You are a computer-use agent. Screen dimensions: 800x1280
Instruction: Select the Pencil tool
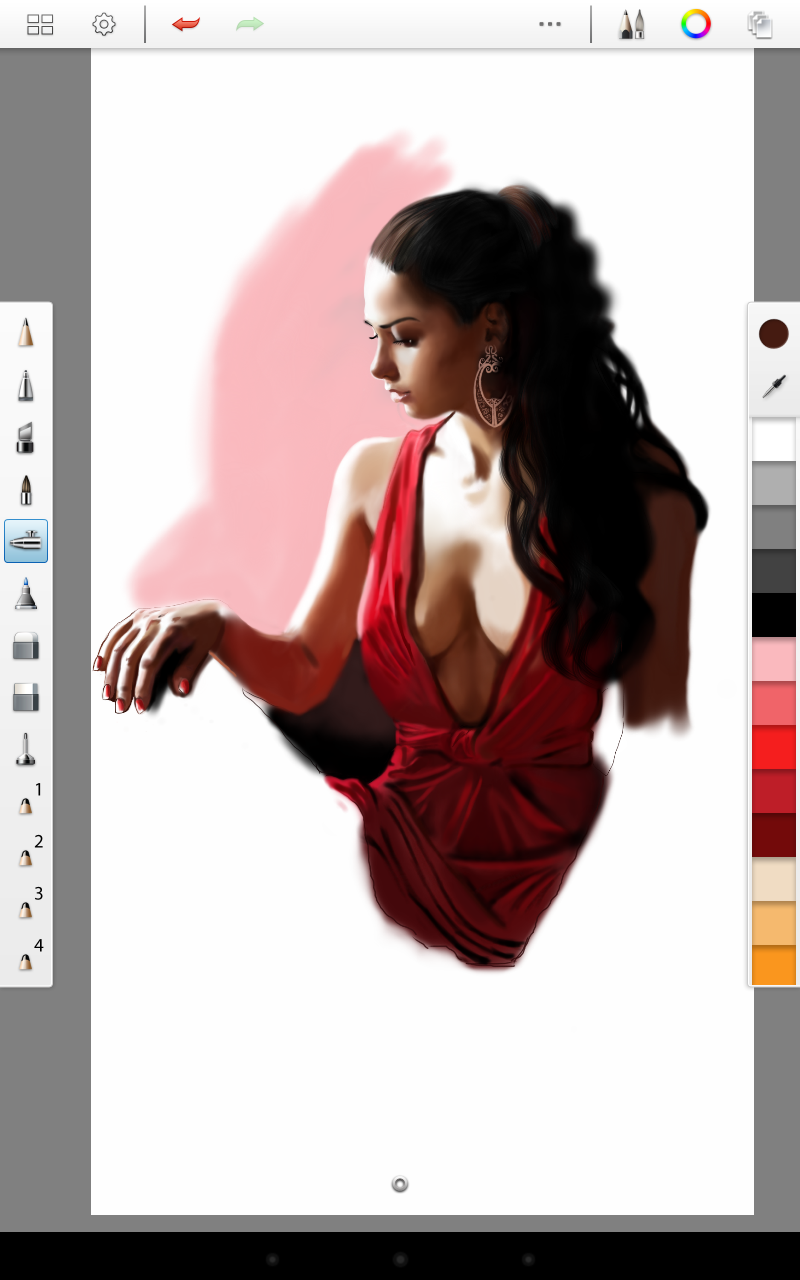26,333
